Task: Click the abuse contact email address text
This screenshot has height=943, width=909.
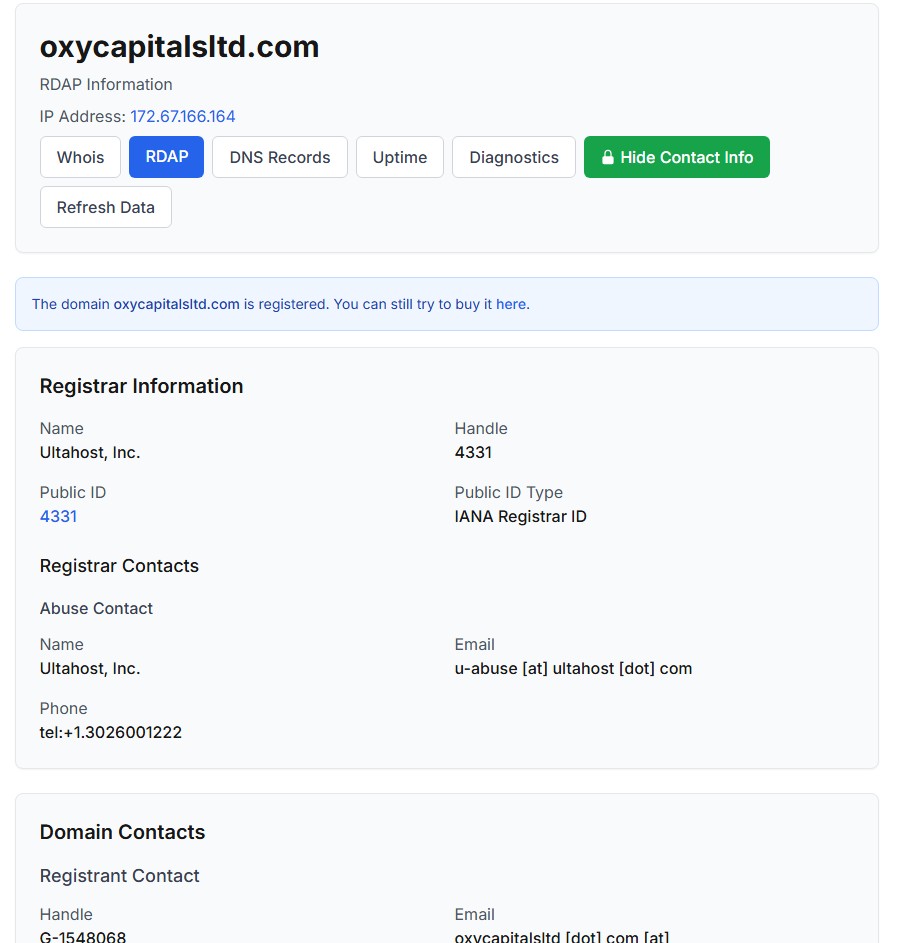Action: tap(573, 668)
